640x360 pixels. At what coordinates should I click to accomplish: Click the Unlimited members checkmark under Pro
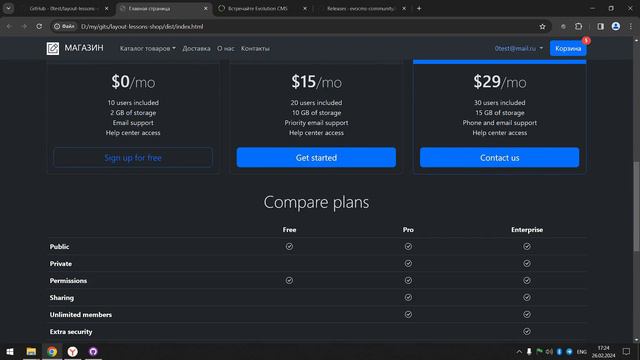[x=408, y=314]
